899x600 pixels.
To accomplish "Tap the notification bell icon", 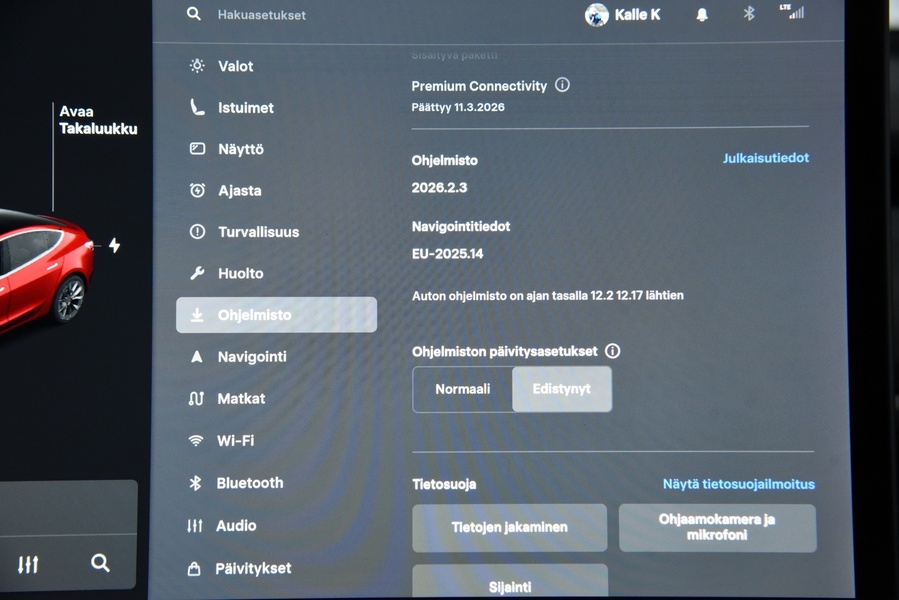I will pyautogui.click(x=702, y=15).
